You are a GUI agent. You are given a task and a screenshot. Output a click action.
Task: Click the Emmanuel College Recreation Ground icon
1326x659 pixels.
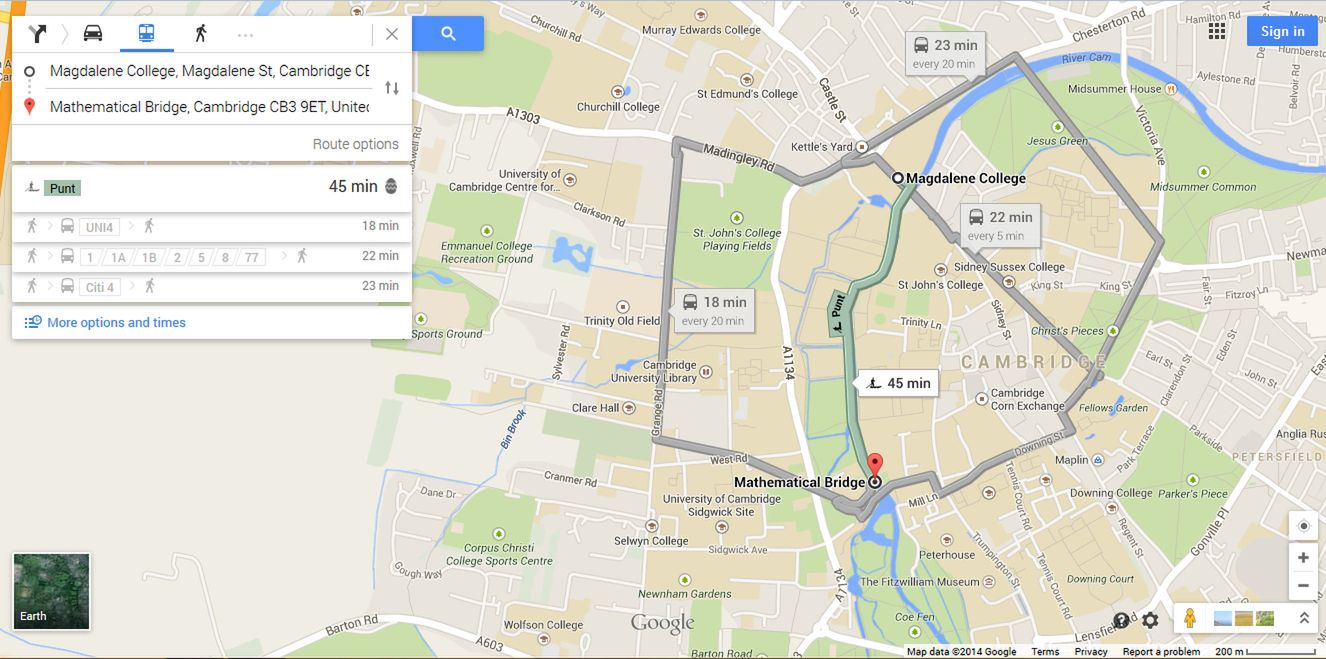point(487,230)
